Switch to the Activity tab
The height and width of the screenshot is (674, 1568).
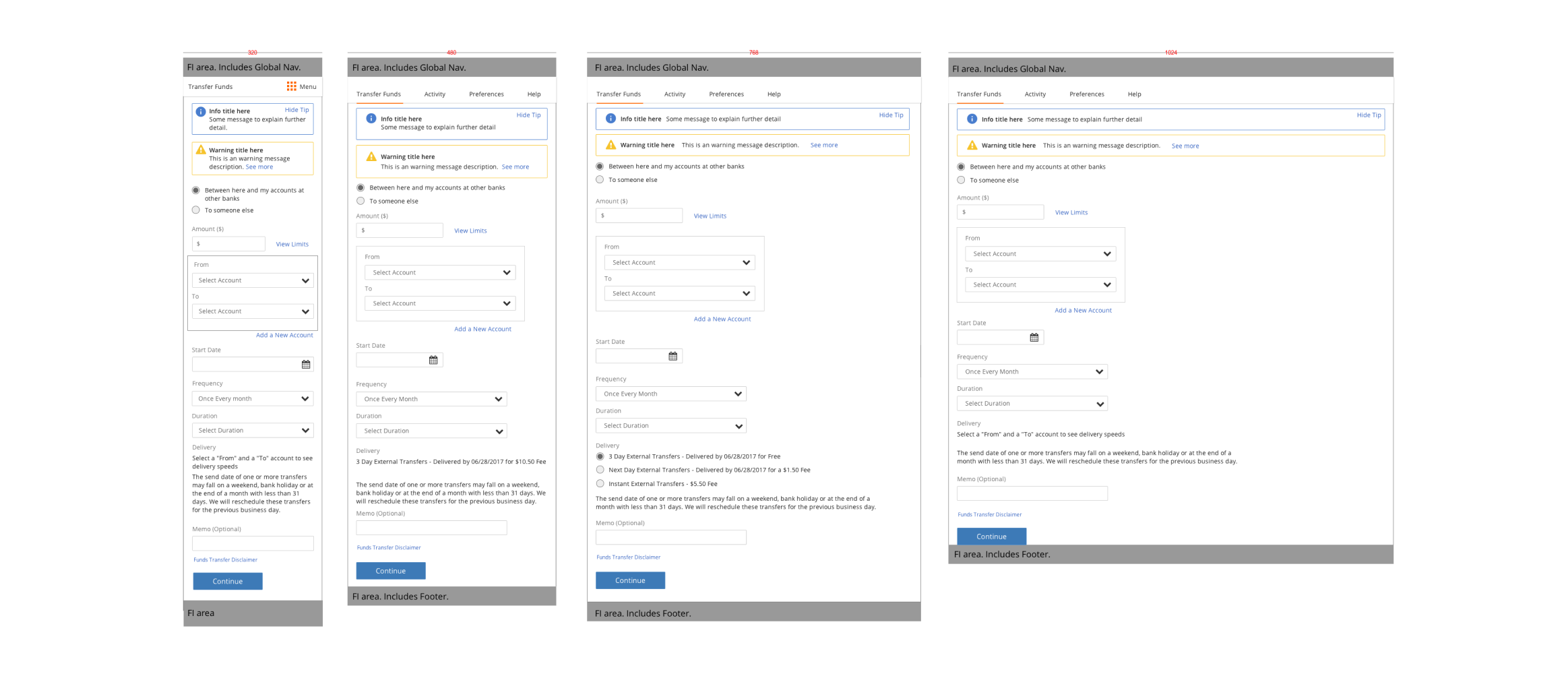tap(435, 94)
